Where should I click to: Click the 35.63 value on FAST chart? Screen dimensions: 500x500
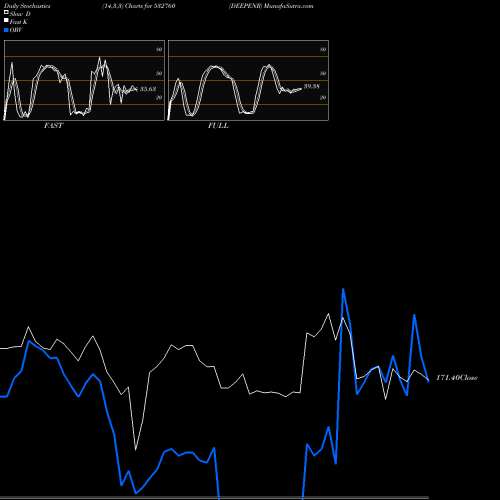tap(148, 89)
